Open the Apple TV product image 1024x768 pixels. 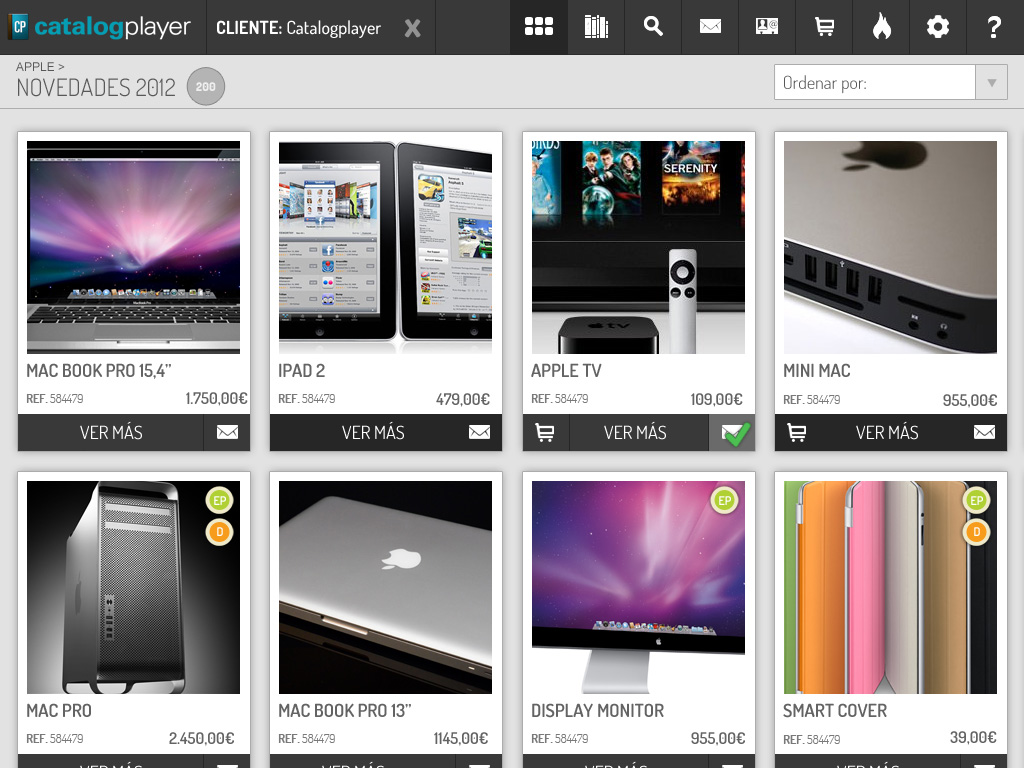coord(638,248)
